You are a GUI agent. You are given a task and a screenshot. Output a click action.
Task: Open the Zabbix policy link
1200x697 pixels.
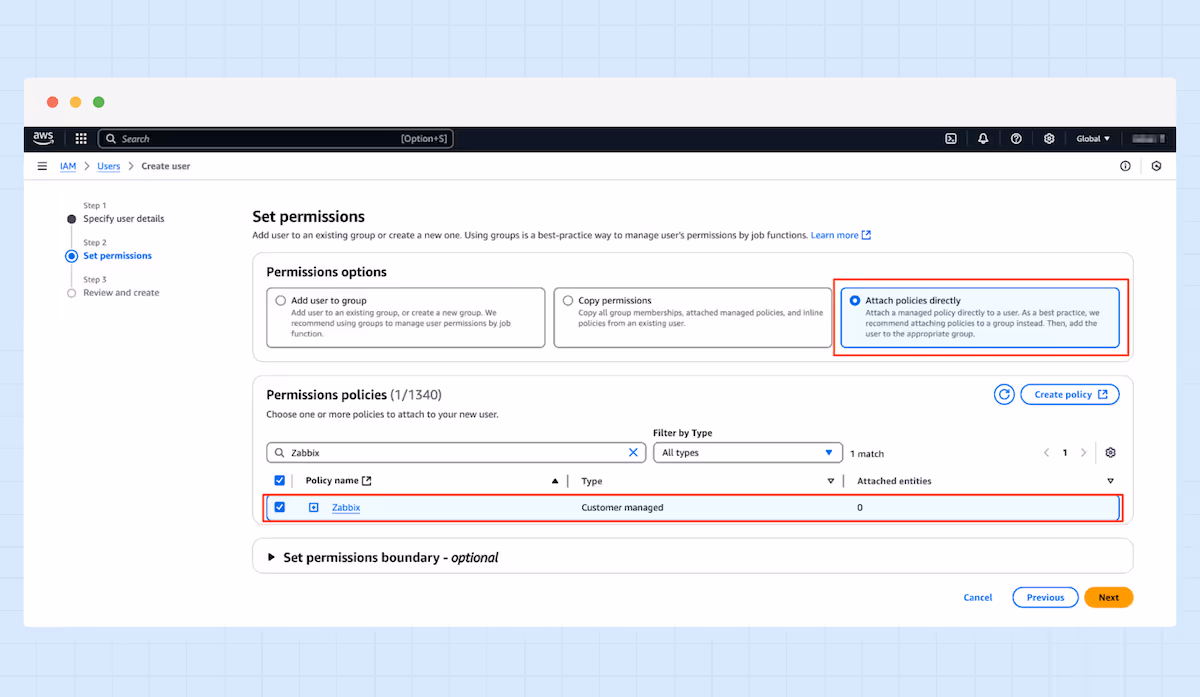pos(346,508)
